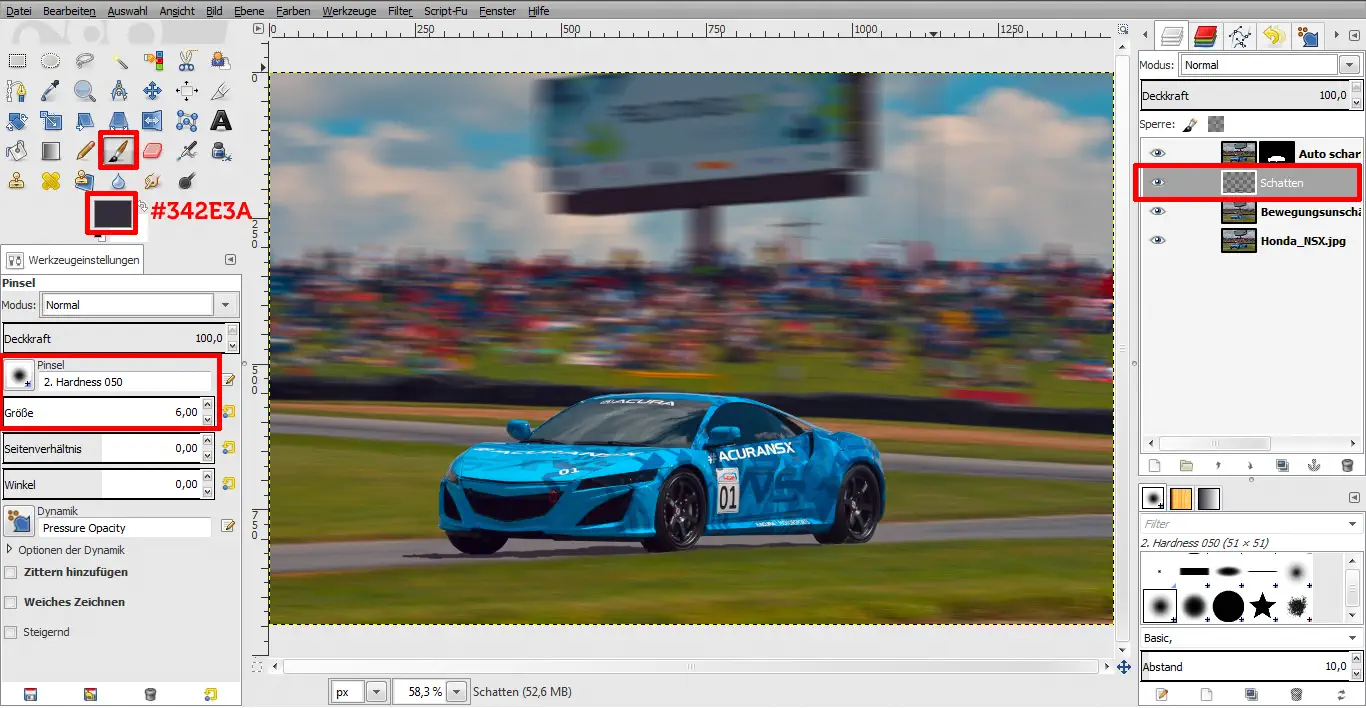Expand Optionen der Dynamik section

tap(10, 550)
